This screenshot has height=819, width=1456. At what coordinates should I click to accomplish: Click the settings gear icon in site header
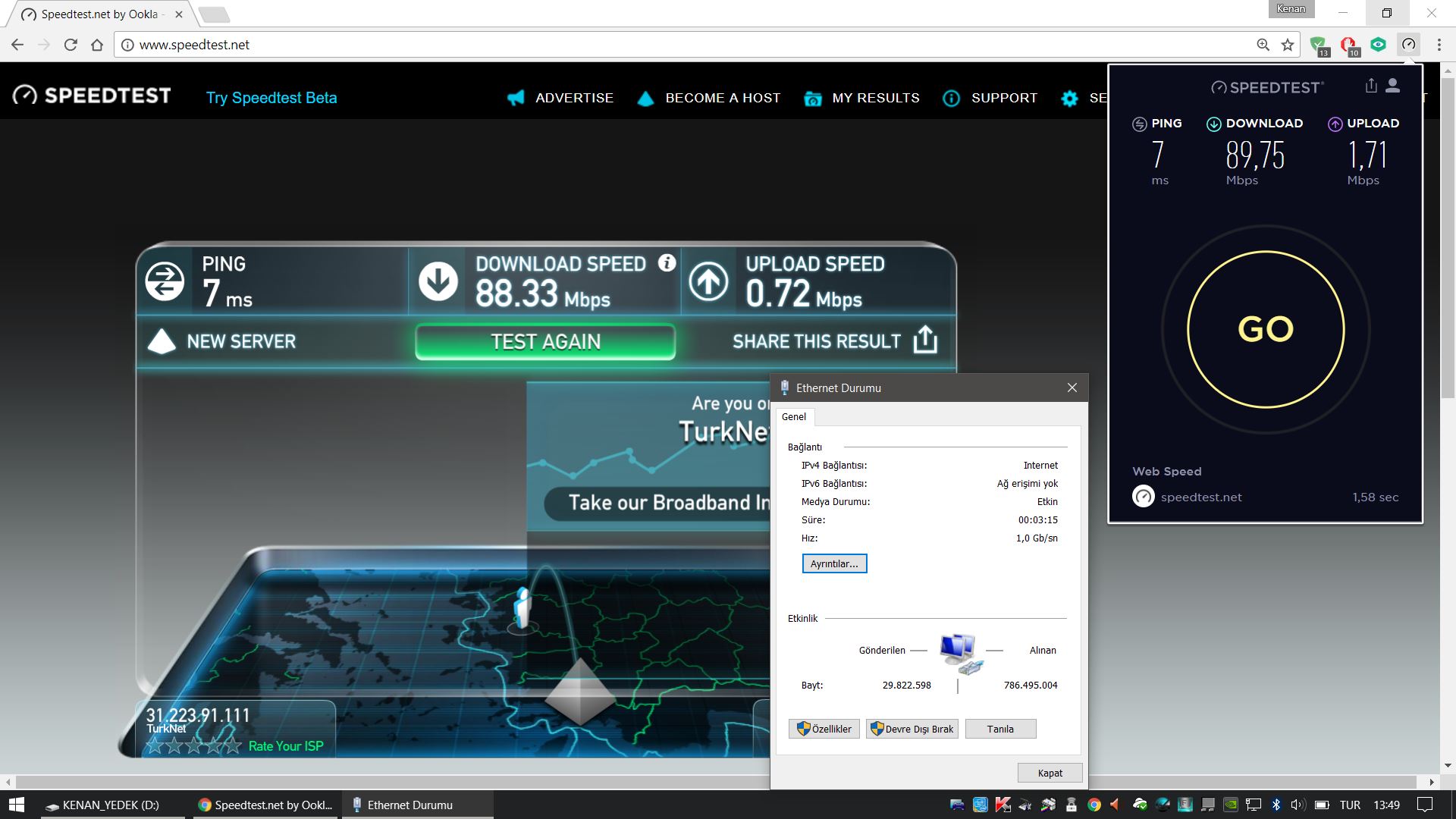point(1069,99)
